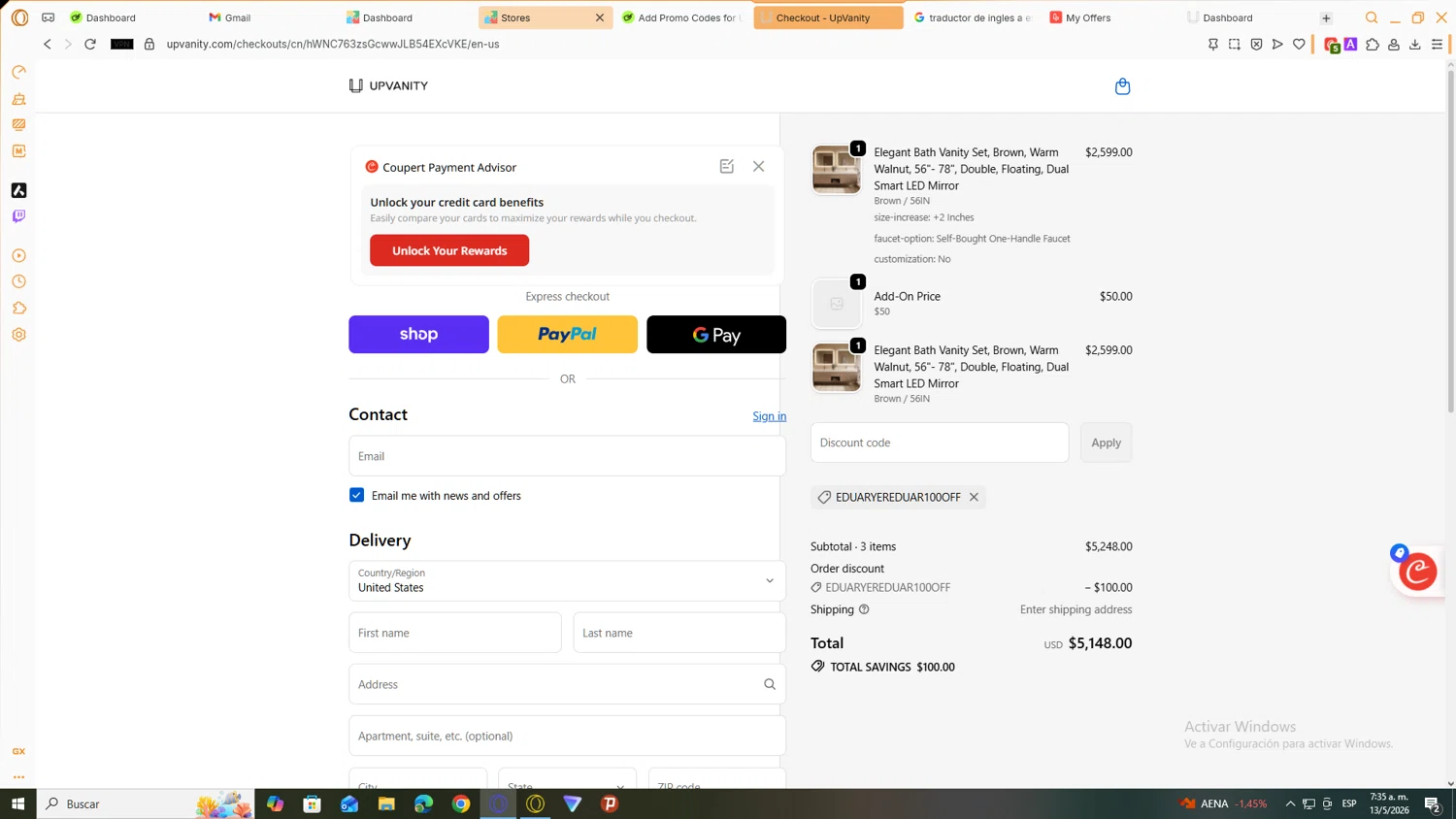
Task: Open the sidebar settings gear icon
Action: pyautogui.click(x=18, y=335)
